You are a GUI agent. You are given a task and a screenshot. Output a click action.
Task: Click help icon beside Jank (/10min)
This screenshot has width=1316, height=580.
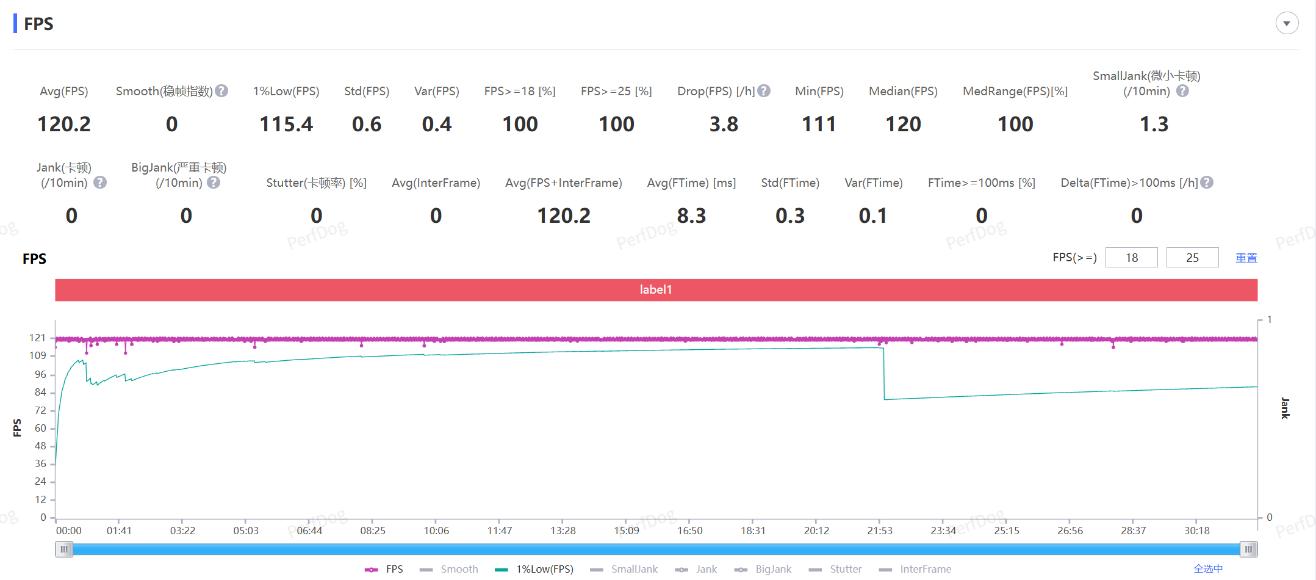[x=100, y=183]
